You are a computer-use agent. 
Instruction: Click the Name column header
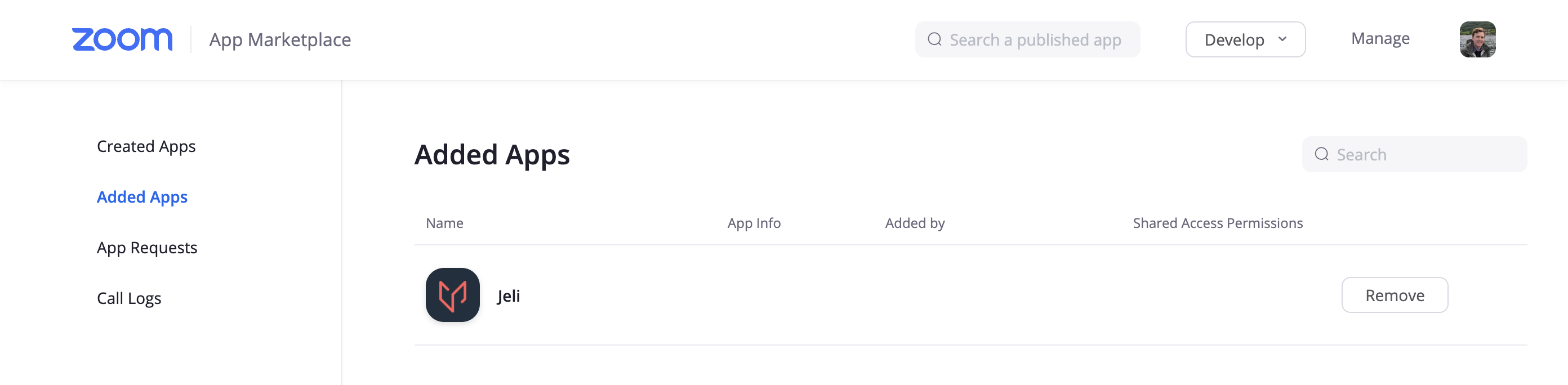[444, 223]
